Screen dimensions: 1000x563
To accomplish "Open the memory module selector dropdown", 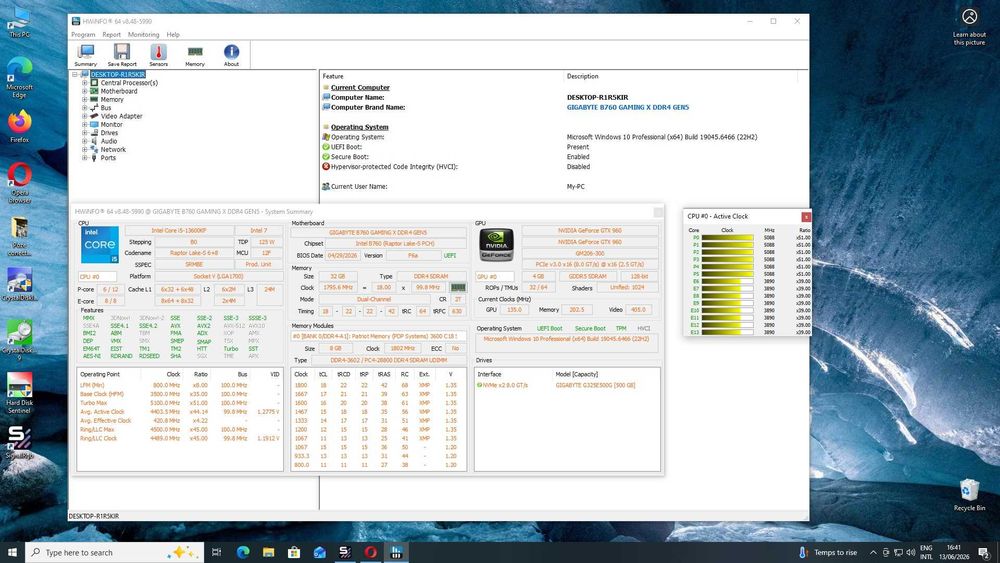I will (x=378, y=336).
